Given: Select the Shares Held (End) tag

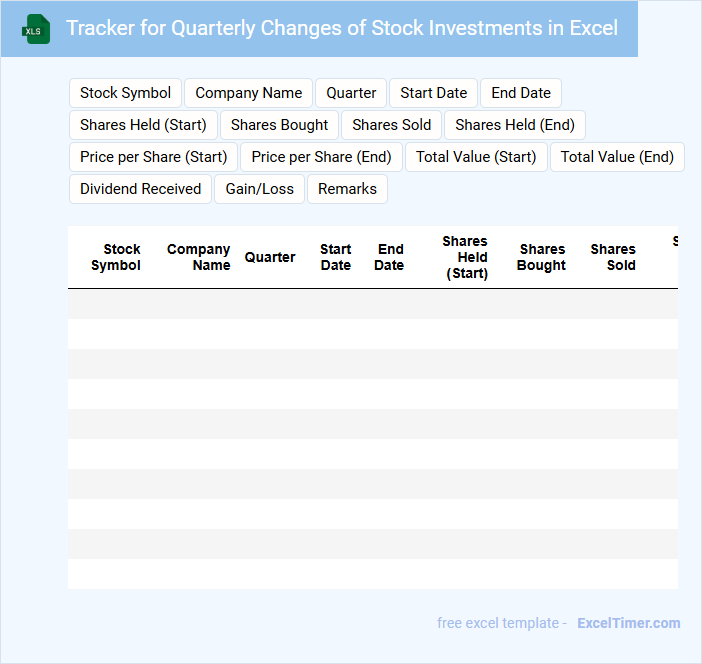Looking at the screenshot, I should (515, 125).
